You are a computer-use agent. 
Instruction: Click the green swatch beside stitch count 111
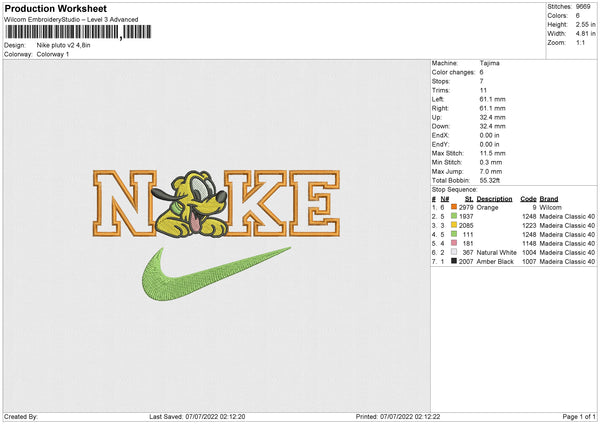(454, 234)
